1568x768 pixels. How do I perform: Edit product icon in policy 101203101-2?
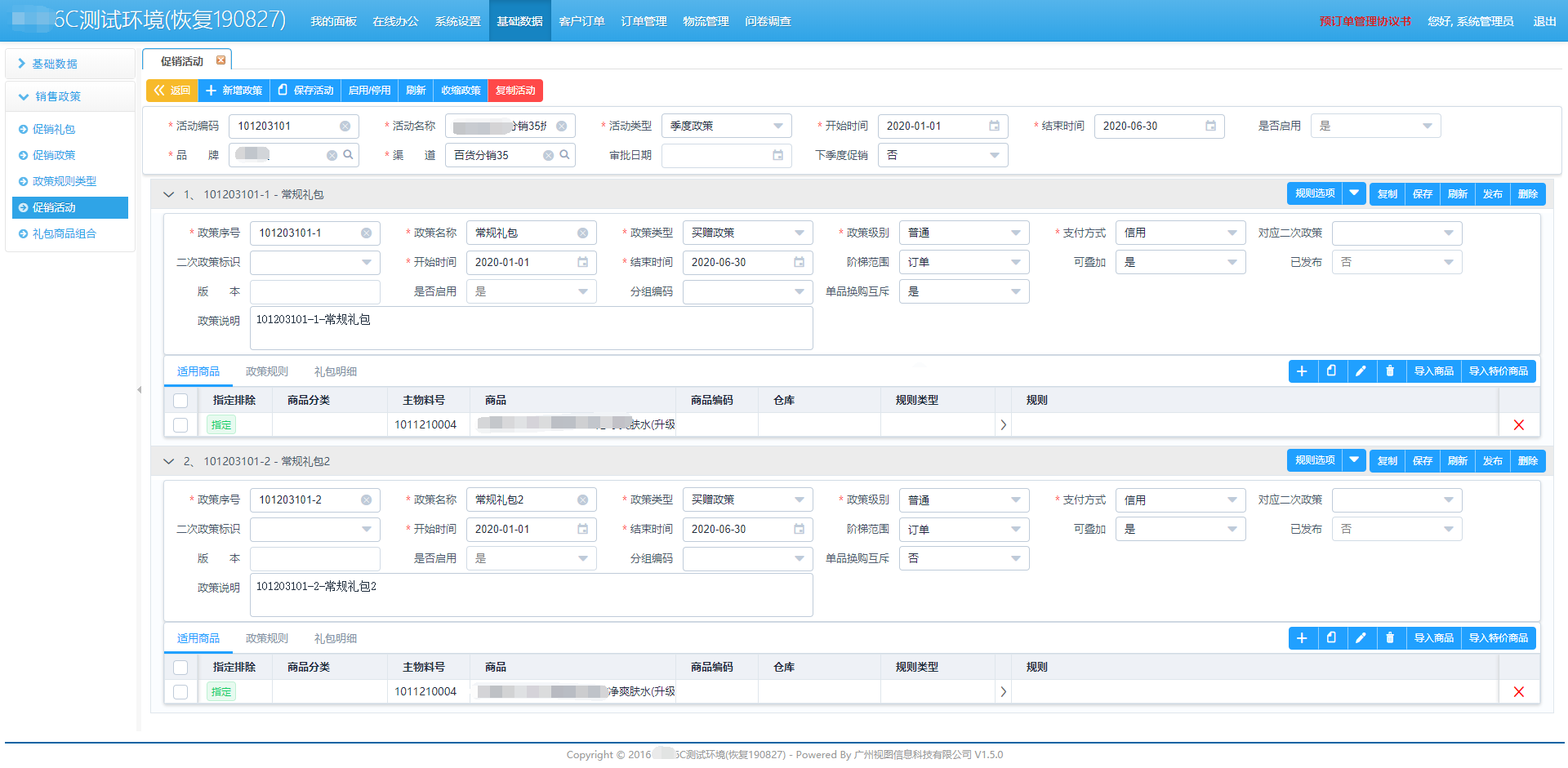(1361, 638)
